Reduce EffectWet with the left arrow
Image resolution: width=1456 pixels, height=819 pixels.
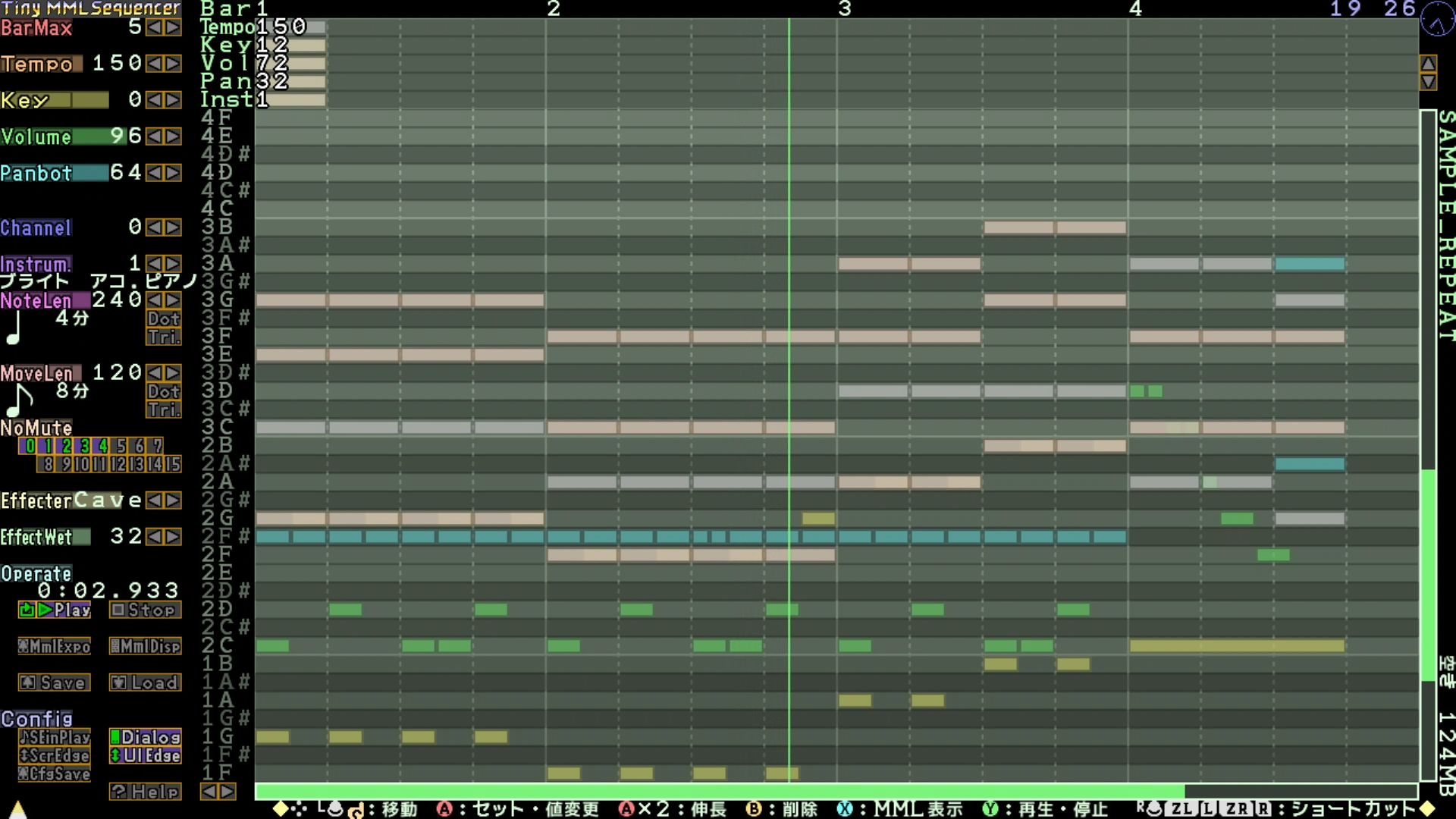[154, 537]
